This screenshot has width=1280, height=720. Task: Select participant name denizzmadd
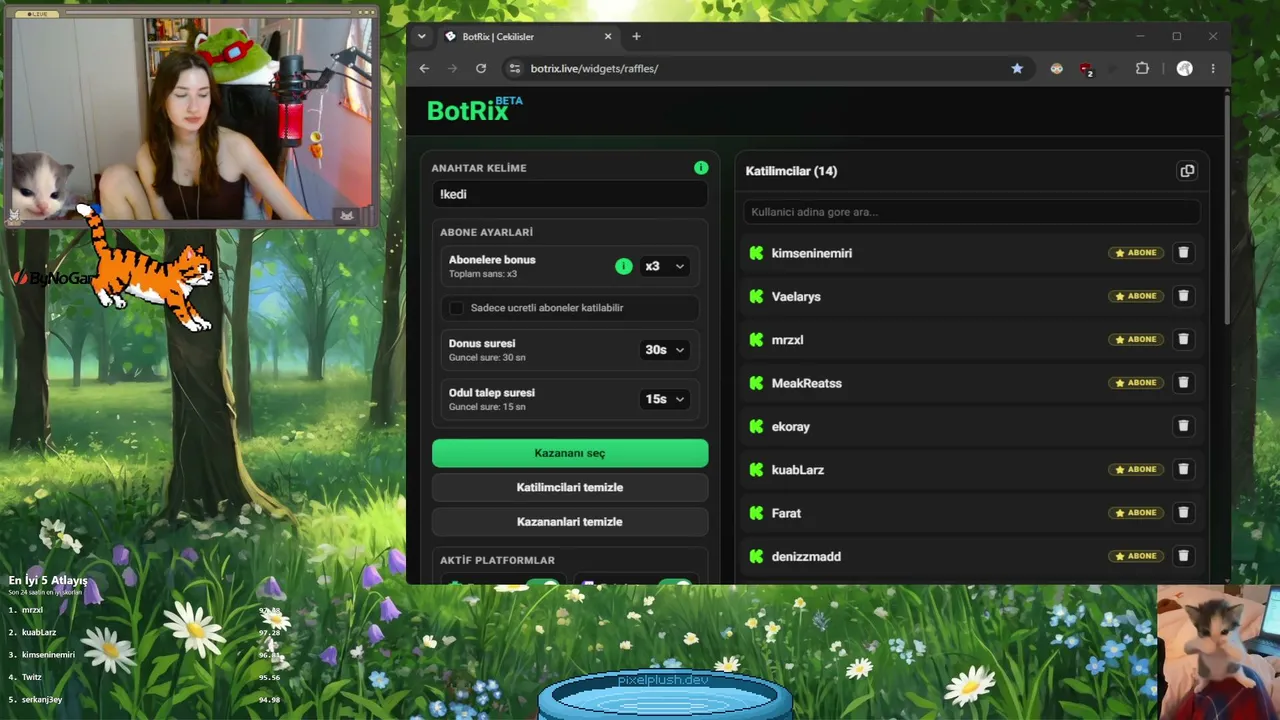coord(806,556)
